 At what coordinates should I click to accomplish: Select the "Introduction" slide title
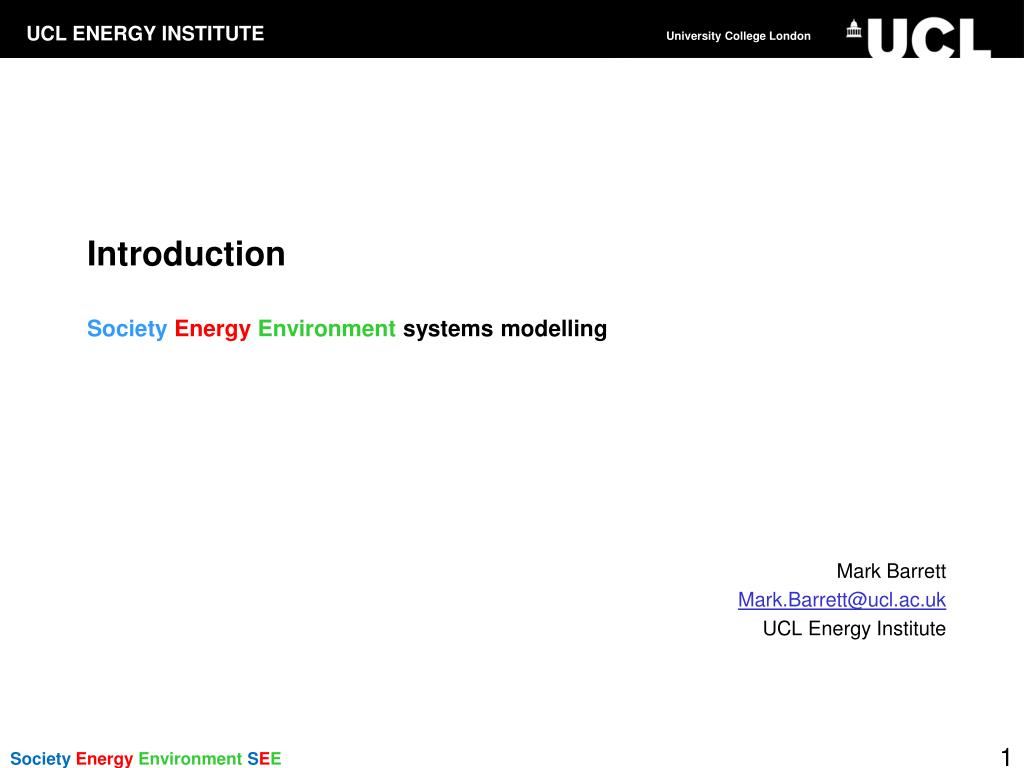[186, 253]
